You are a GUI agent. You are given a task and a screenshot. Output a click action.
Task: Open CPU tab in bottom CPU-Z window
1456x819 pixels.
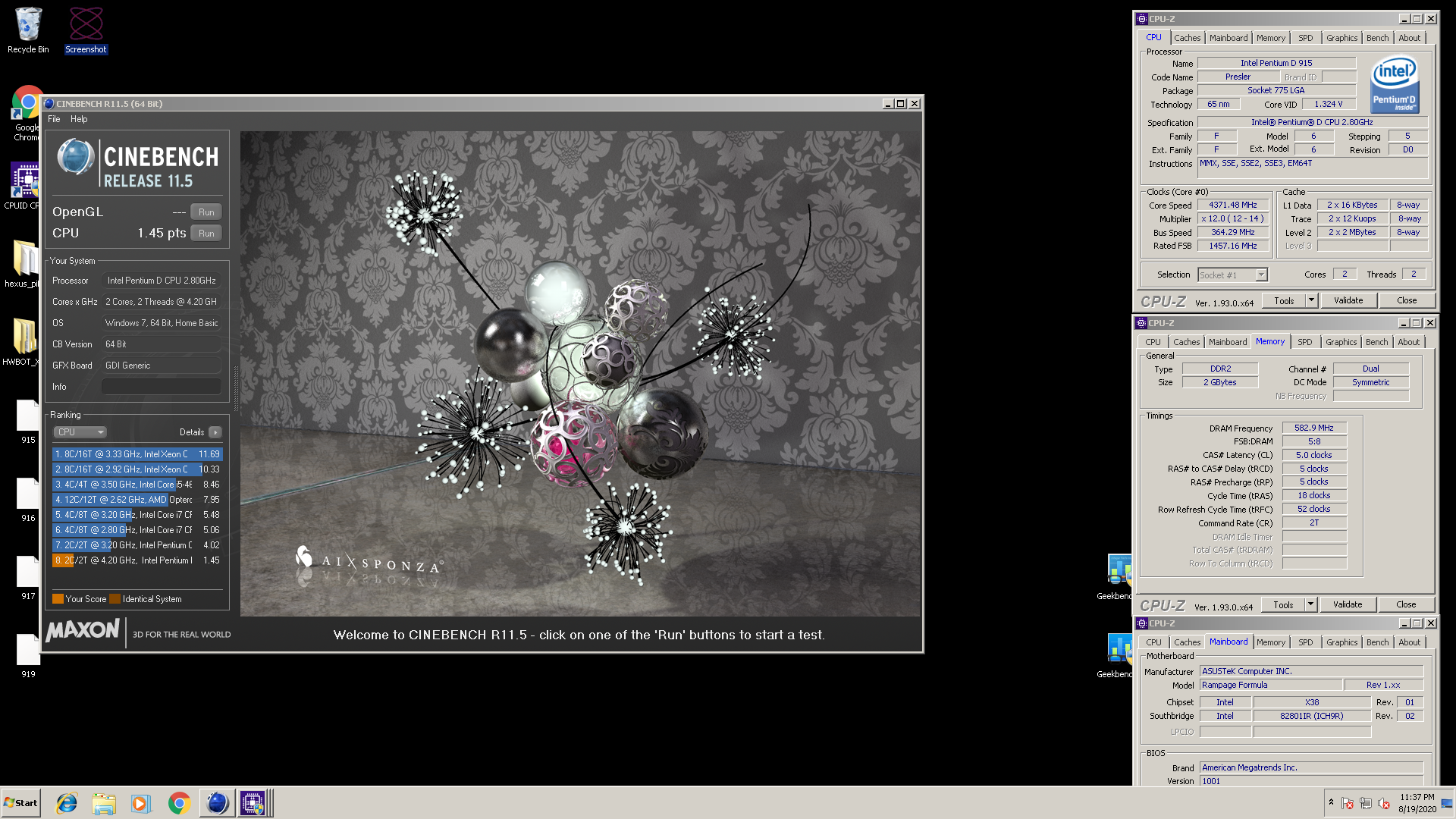pos(1153,642)
